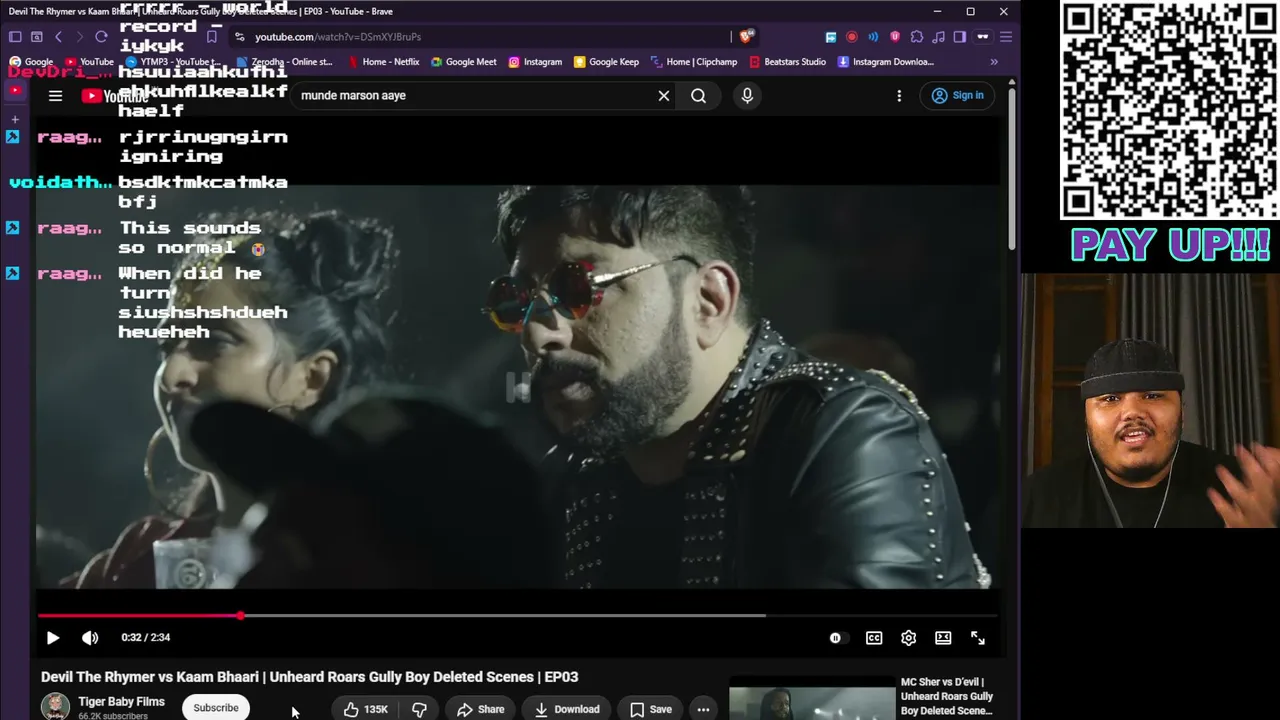Viewport: 1280px width, 720px height.
Task: Open the Beatstars Studio bookmark
Action: tap(787, 62)
